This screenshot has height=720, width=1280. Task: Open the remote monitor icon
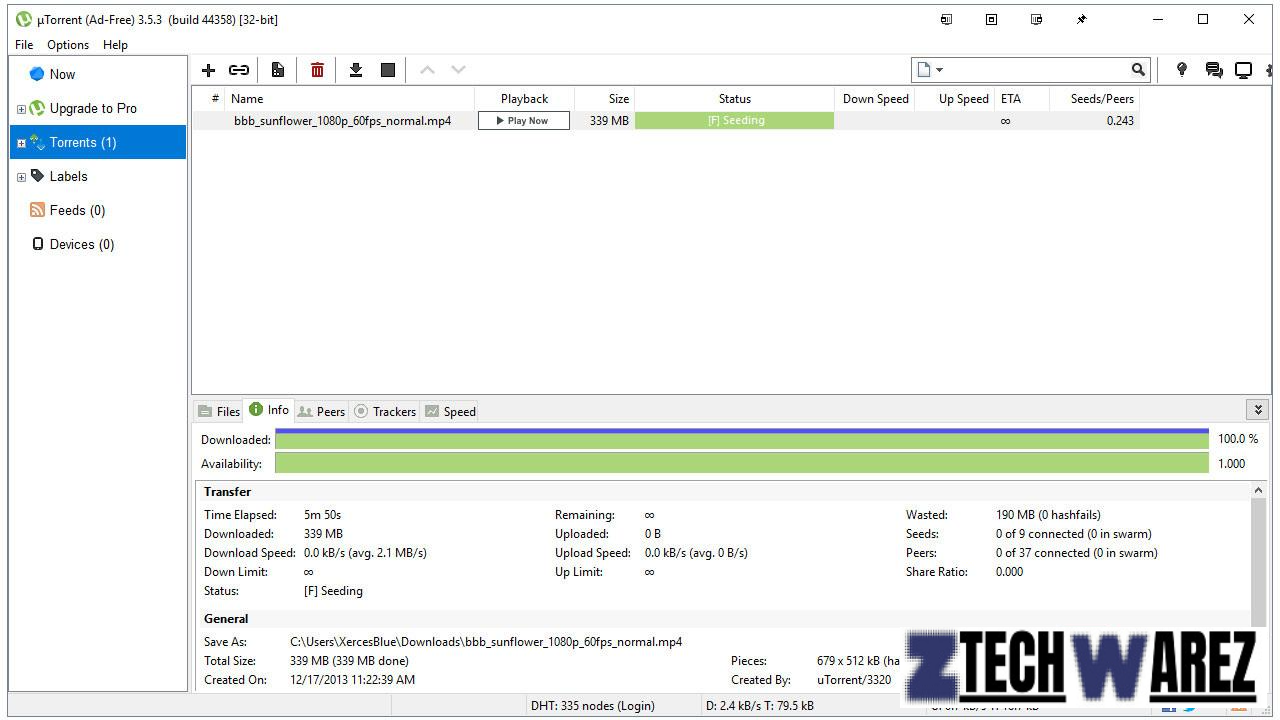coord(1243,70)
